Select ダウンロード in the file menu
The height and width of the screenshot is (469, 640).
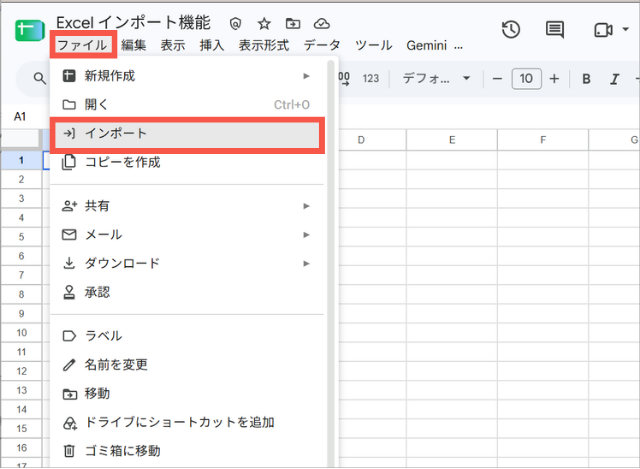(x=187, y=264)
